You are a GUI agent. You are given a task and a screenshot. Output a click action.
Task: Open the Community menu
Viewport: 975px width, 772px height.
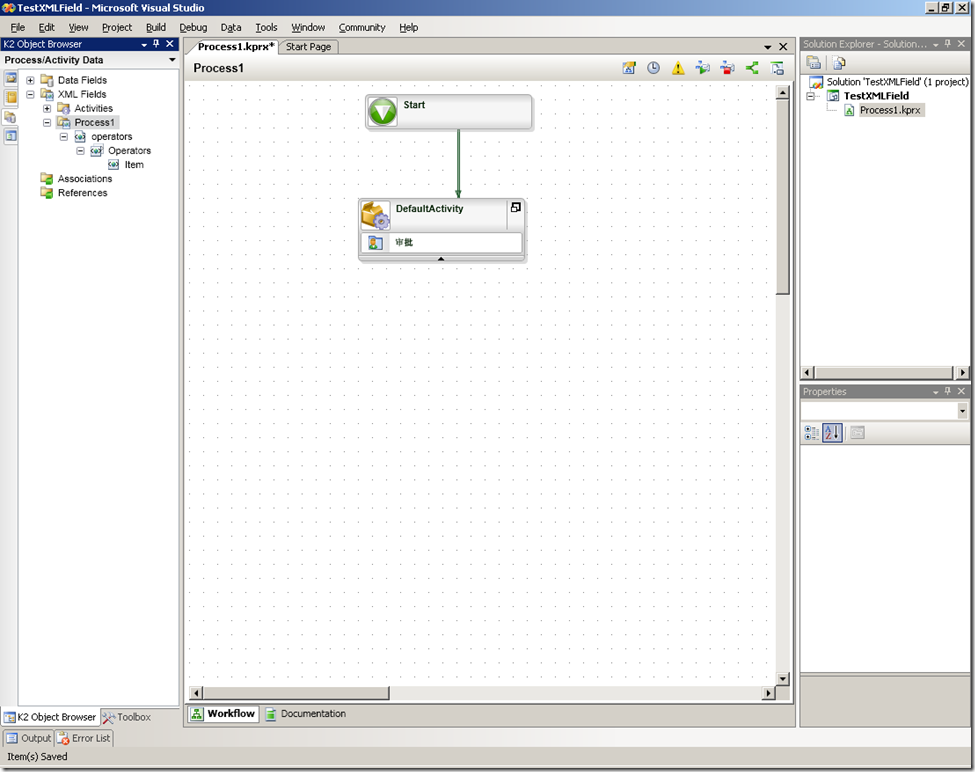(x=362, y=27)
